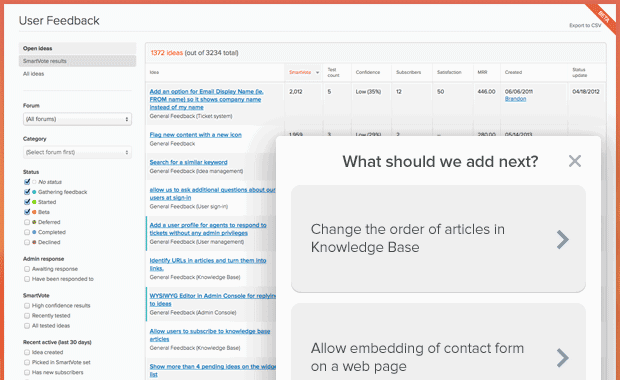Click the 2,012 SmartVote score cell
The image size is (620, 380).
[296, 92]
